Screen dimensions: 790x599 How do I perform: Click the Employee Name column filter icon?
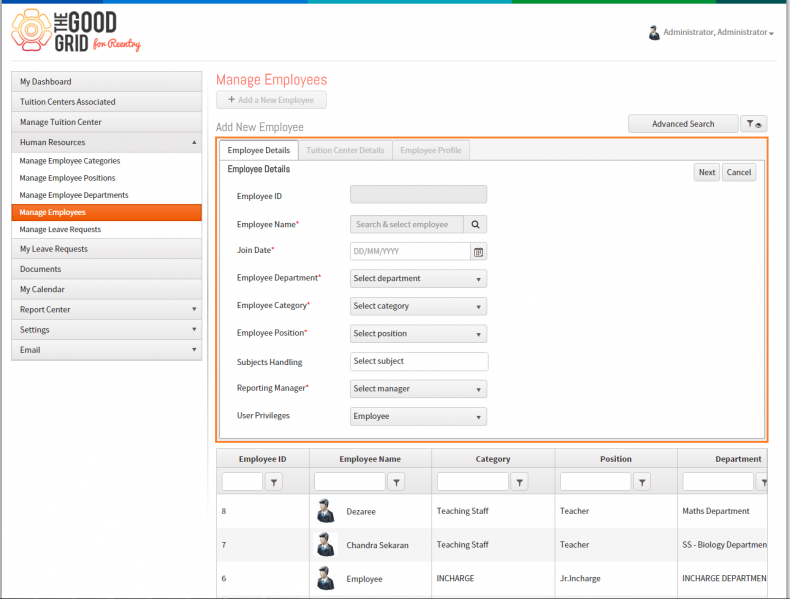396,482
